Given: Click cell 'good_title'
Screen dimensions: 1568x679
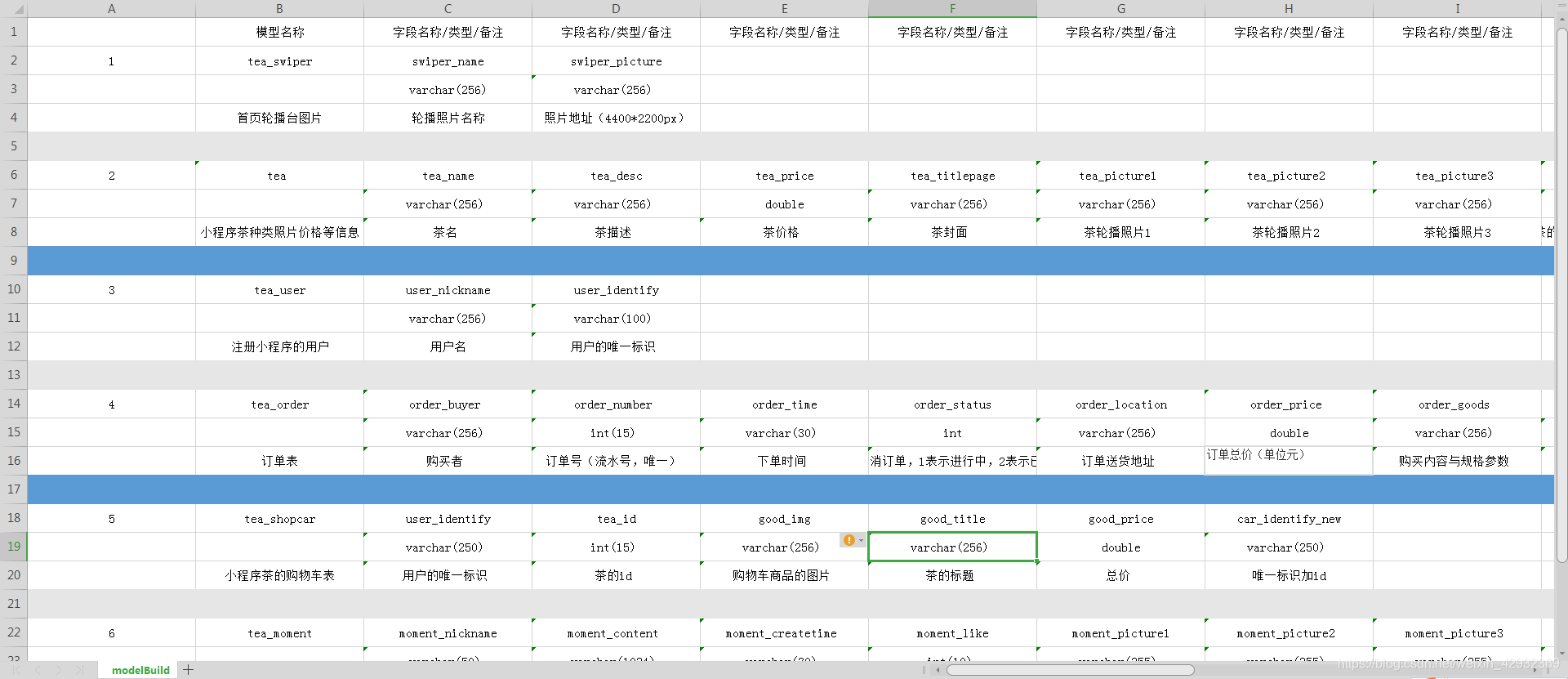Looking at the screenshot, I should point(952,519).
